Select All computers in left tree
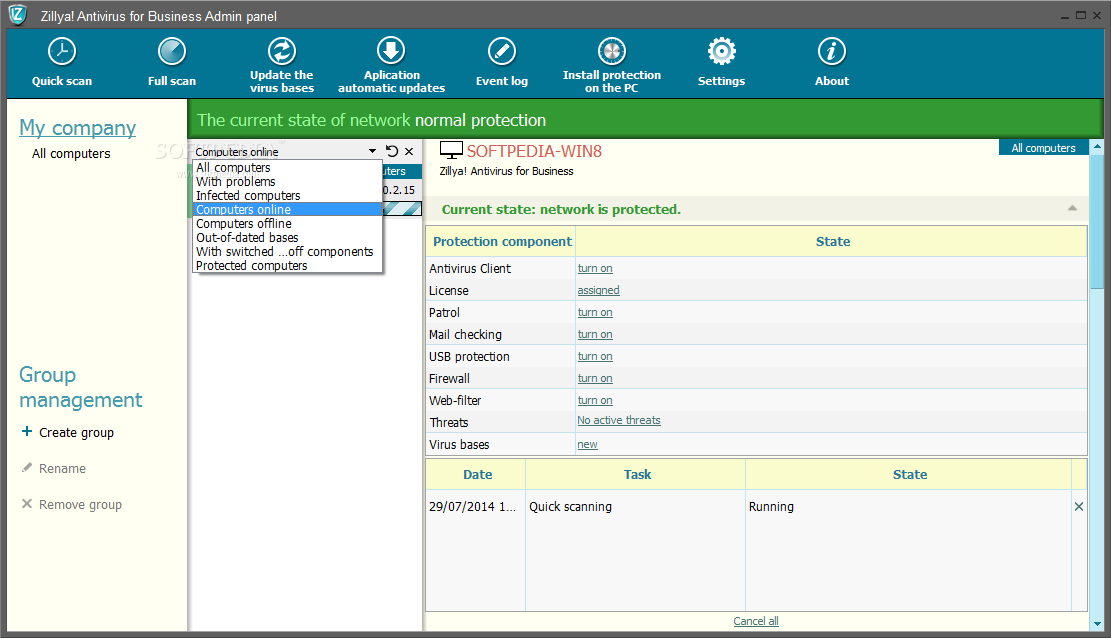The height and width of the screenshot is (638, 1111). pyautogui.click(x=71, y=153)
